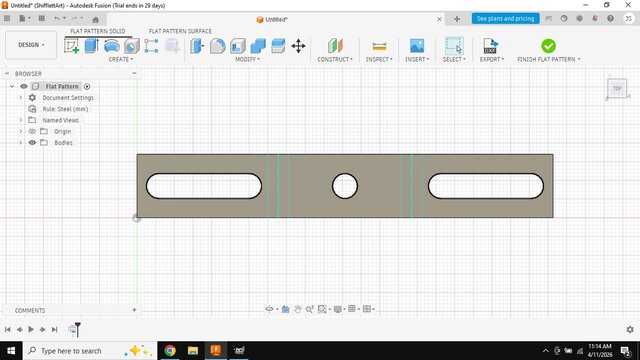Click See plans and pricing button
Screen dimensions: 640x360
click(505, 18)
